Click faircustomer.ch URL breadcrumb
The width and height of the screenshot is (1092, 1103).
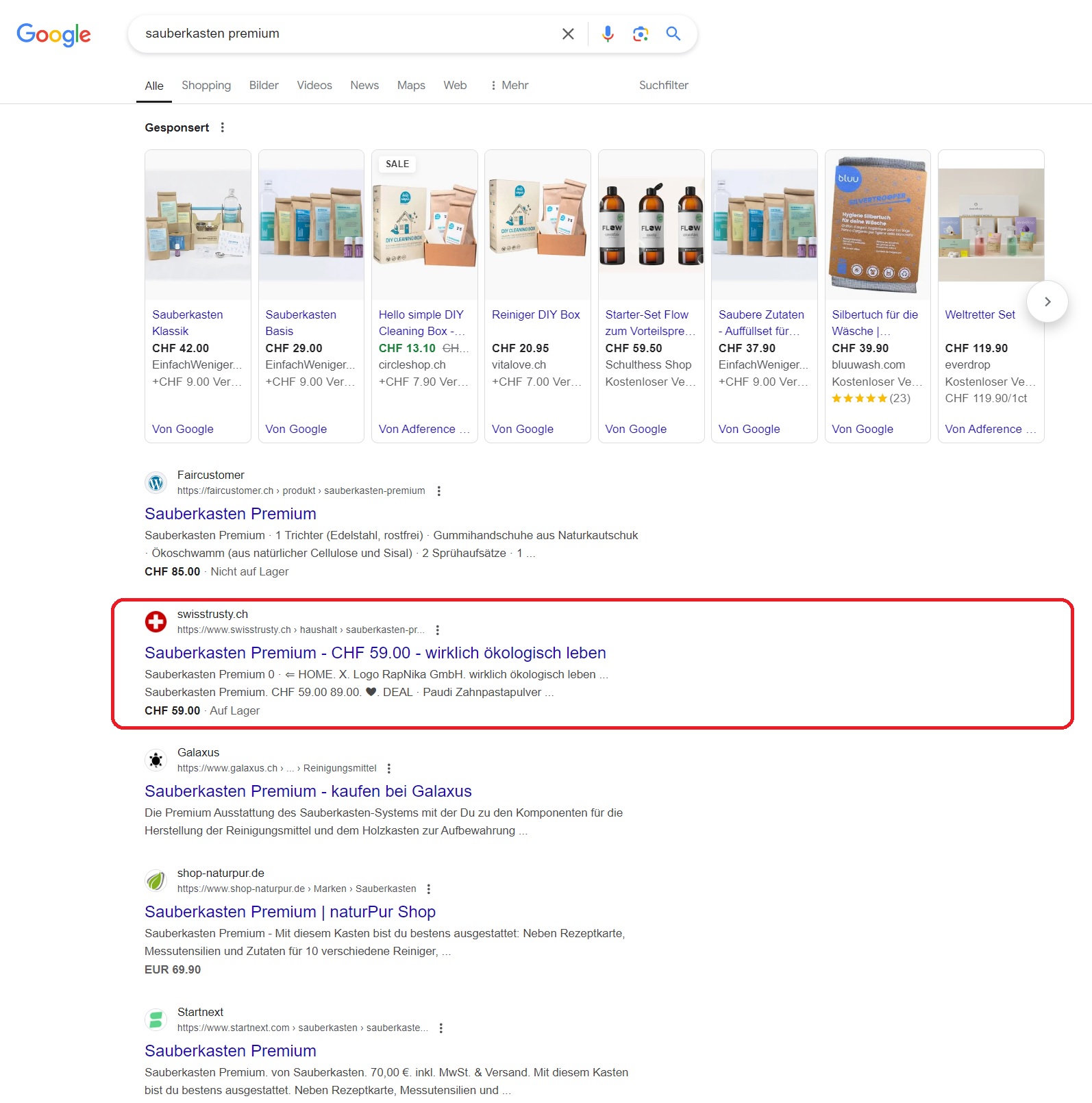[301, 491]
